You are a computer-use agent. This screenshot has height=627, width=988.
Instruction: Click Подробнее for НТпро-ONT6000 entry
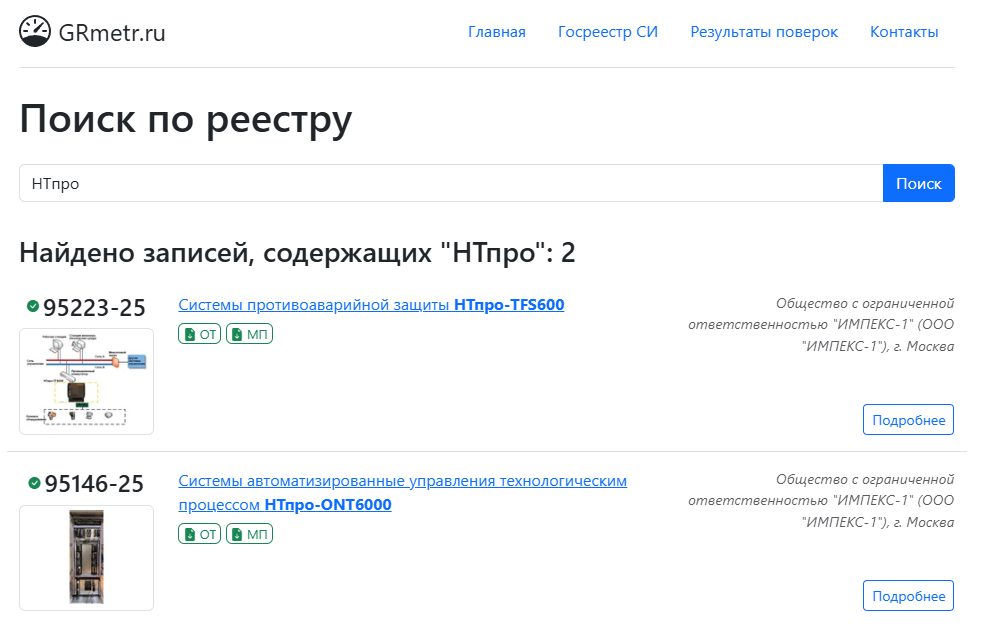click(x=908, y=595)
